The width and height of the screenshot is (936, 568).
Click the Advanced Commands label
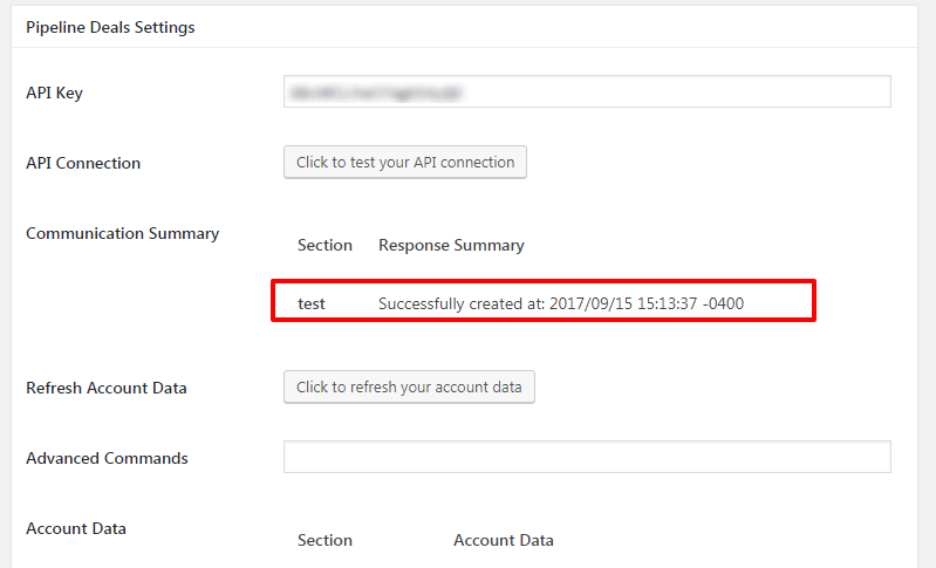(107, 458)
